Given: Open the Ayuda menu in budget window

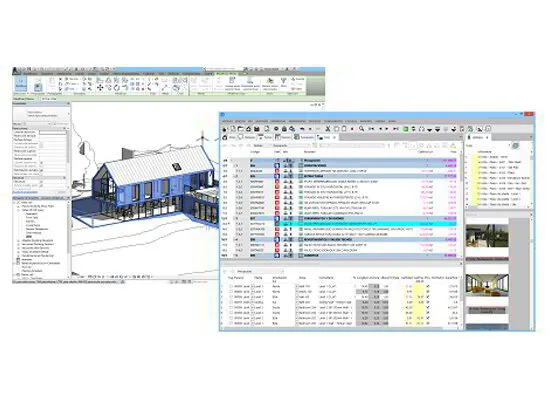Looking at the screenshot, I should pos(392,121).
